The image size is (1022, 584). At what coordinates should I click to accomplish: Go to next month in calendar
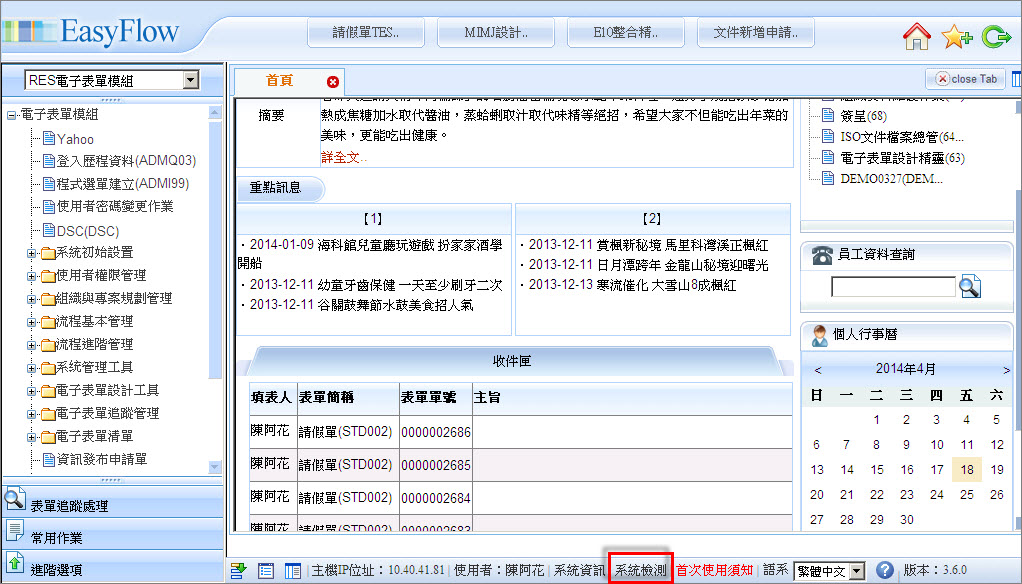(1005, 369)
